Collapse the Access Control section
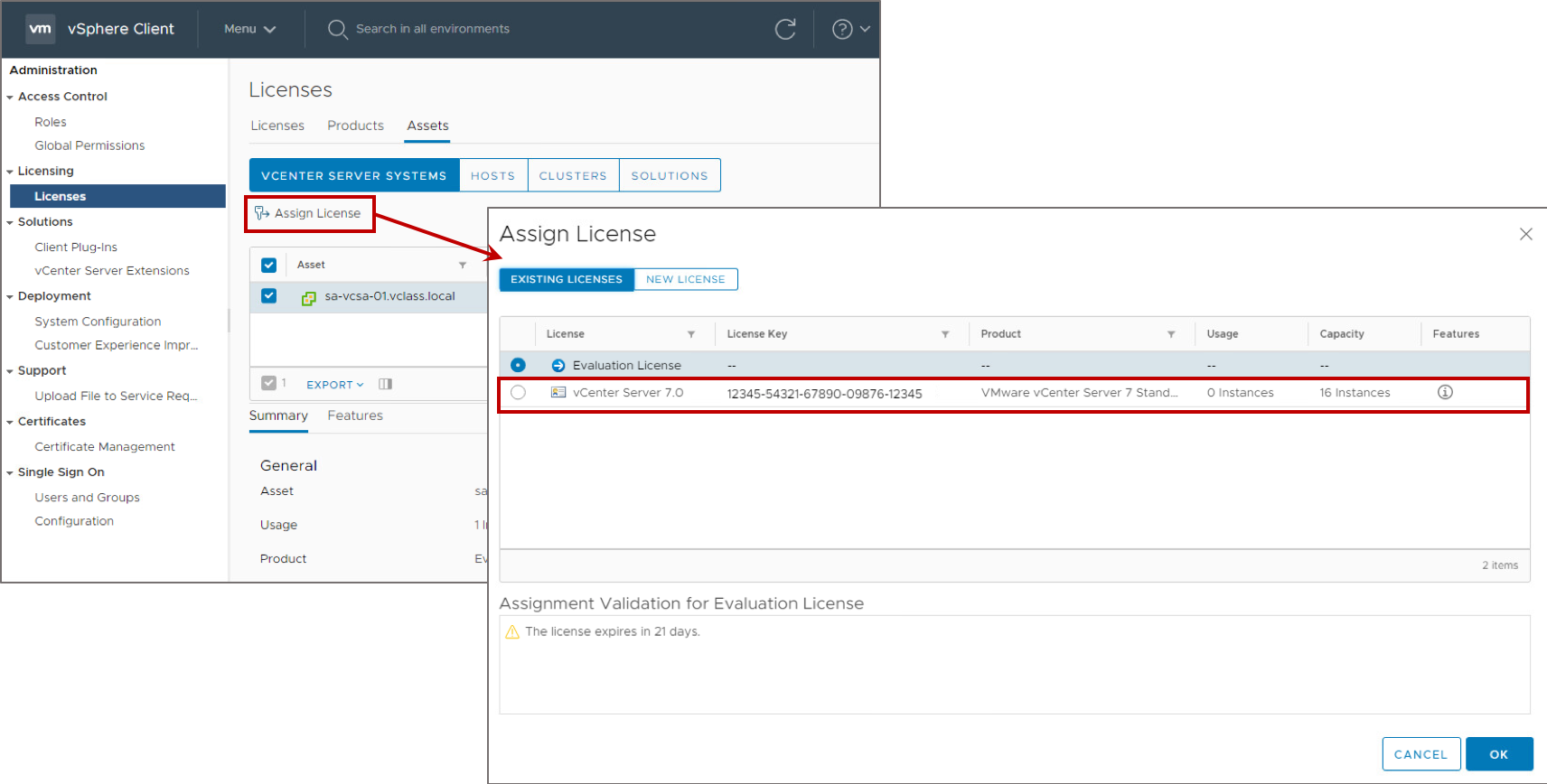Viewport: 1547px width, 784px height. coord(10,98)
